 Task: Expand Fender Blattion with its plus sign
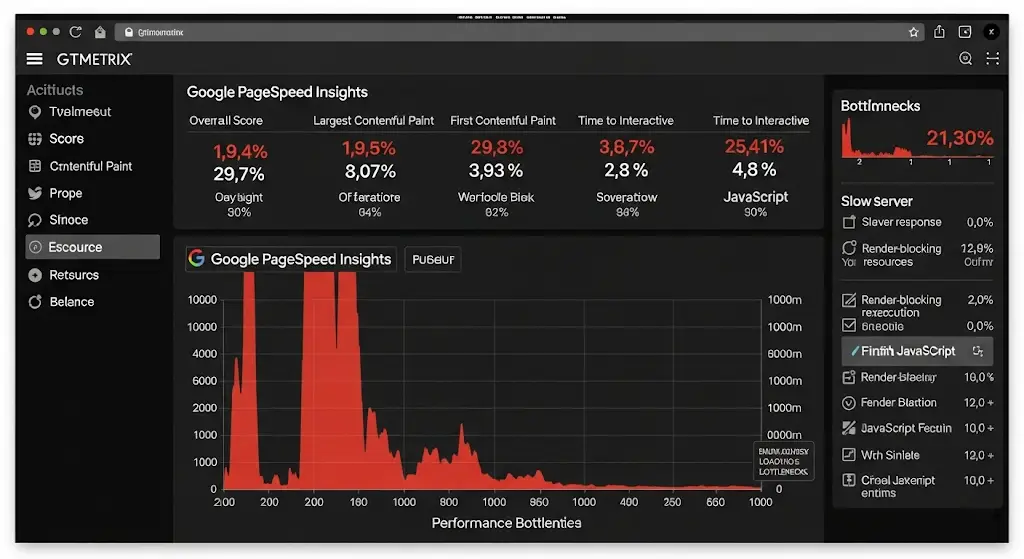pos(990,403)
